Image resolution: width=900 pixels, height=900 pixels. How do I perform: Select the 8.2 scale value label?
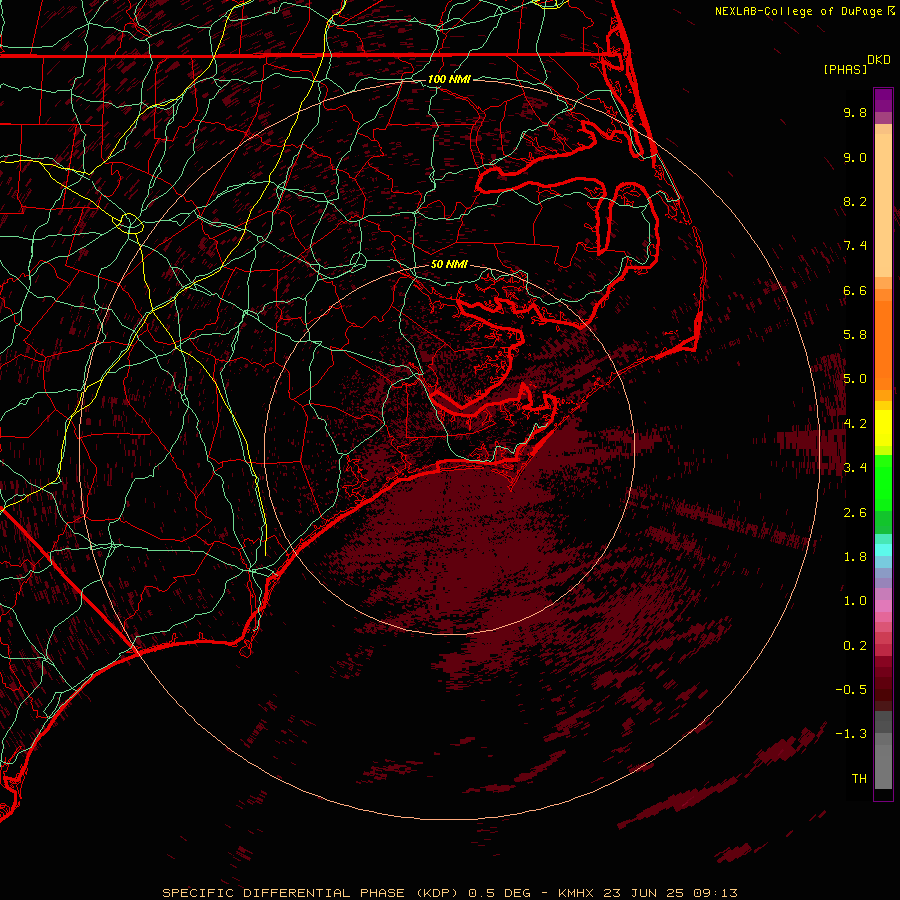click(x=855, y=201)
